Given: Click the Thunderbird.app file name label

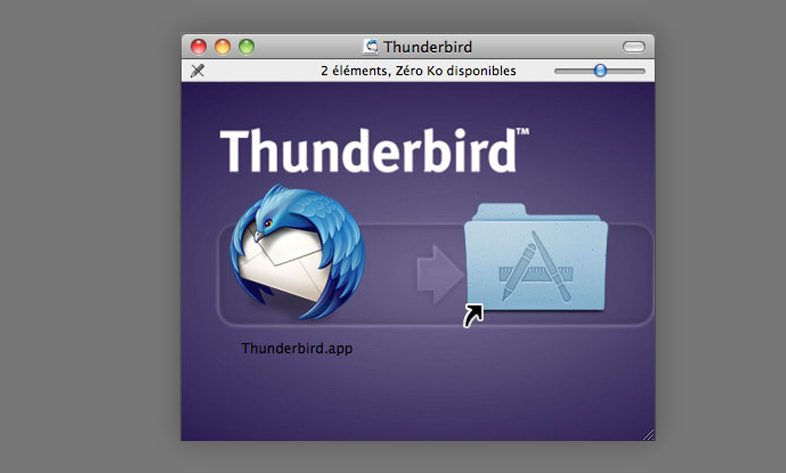Looking at the screenshot, I should pyautogui.click(x=297, y=348).
